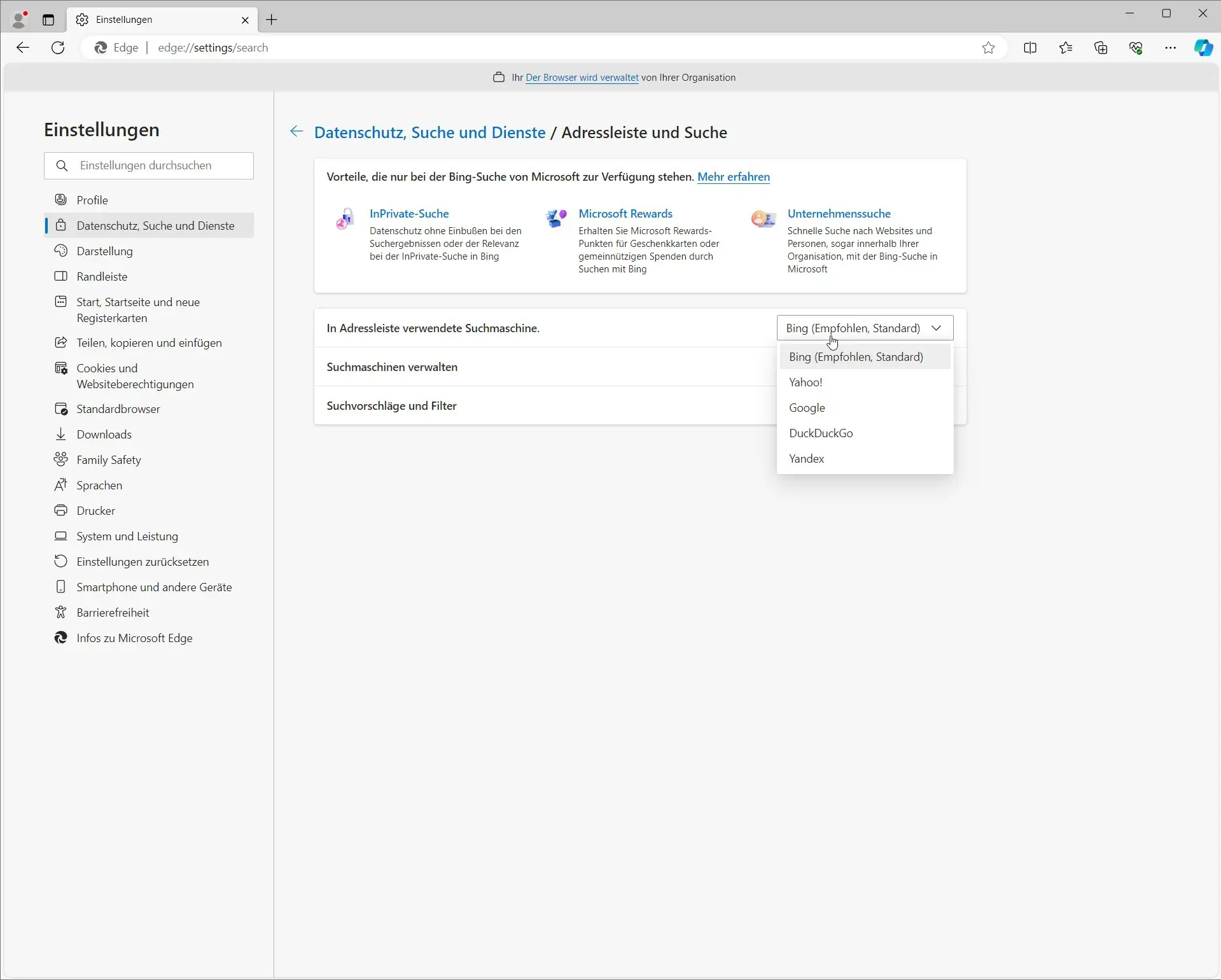This screenshot has height=980, width=1221.
Task: Open the Favorites list icon
Action: (x=1066, y=48)
